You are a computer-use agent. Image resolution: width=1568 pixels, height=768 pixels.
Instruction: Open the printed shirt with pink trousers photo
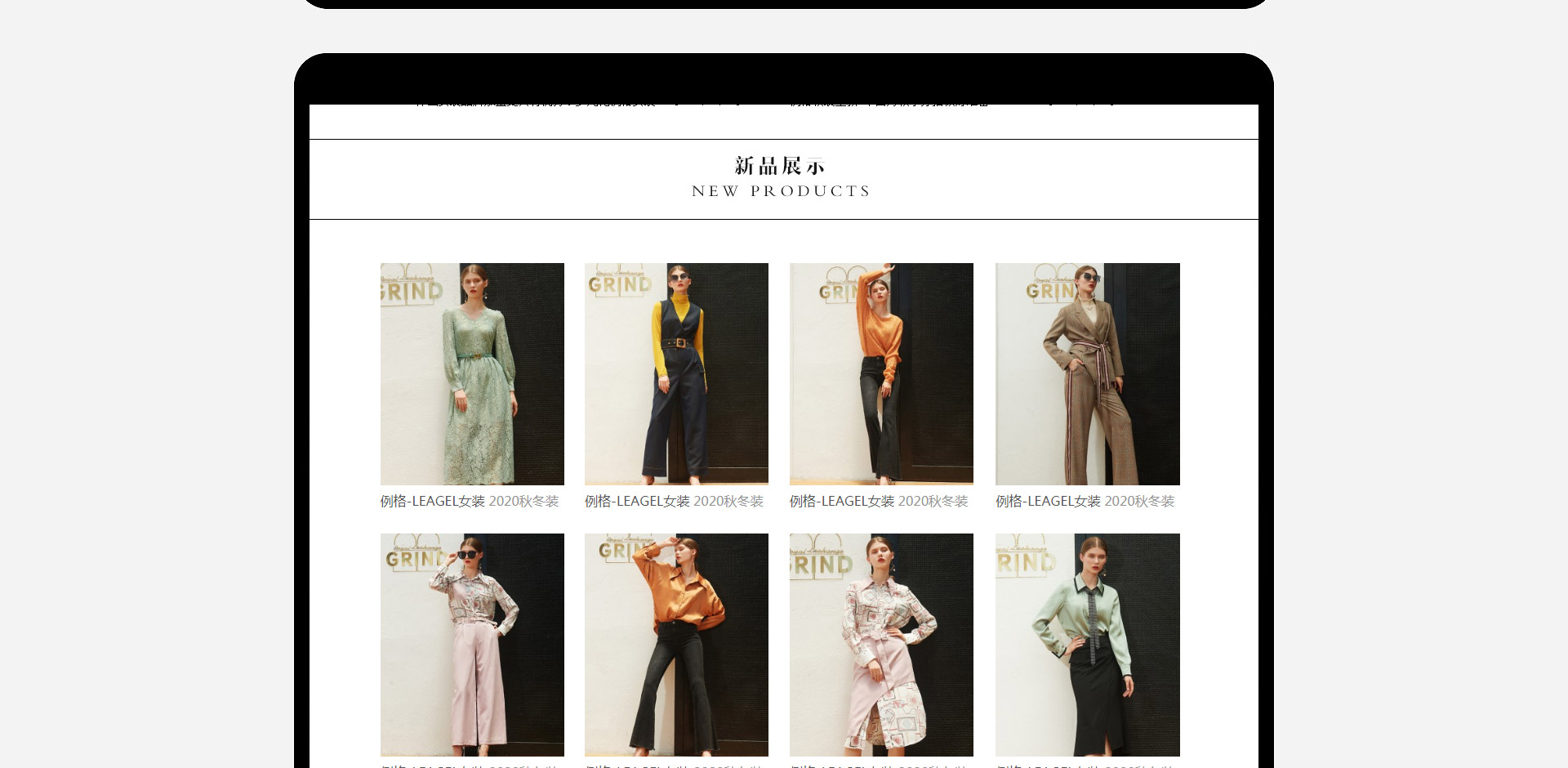tap(472, 644)
